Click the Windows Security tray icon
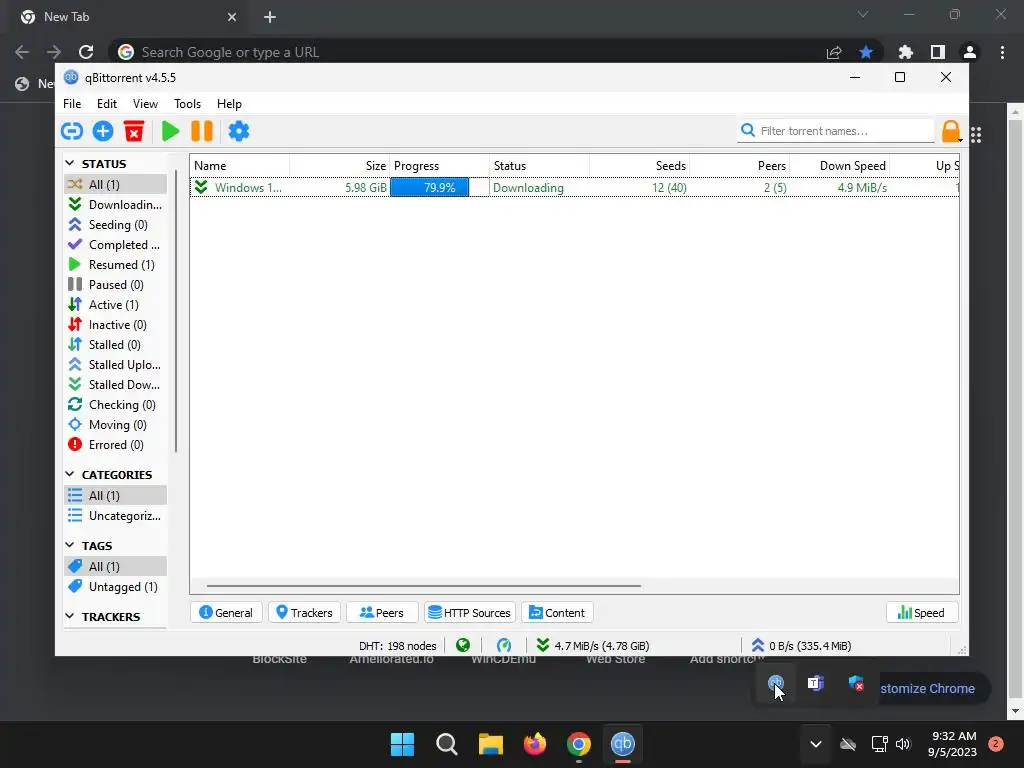This screenshot has height=768, width=1024. tap(856, 684)
